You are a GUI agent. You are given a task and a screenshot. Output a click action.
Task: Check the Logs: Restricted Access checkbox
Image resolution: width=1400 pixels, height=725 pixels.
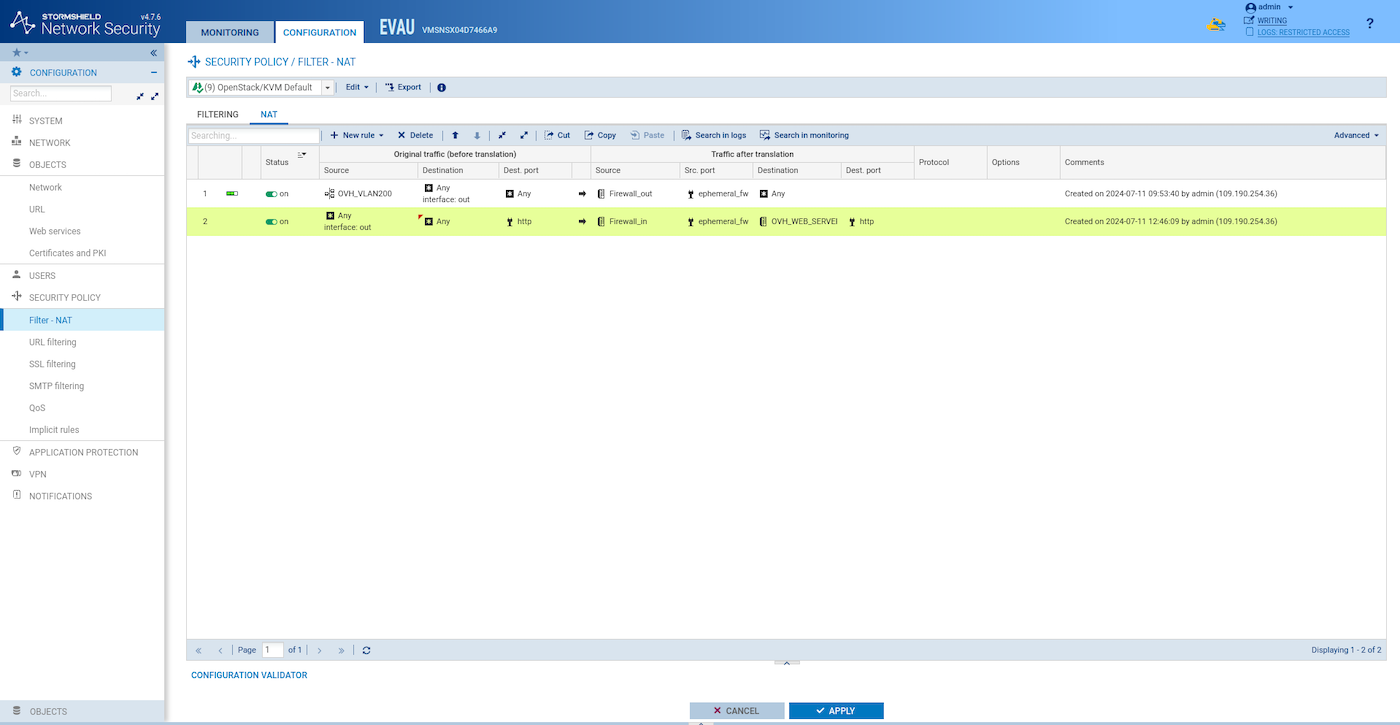pos(1249,32)
